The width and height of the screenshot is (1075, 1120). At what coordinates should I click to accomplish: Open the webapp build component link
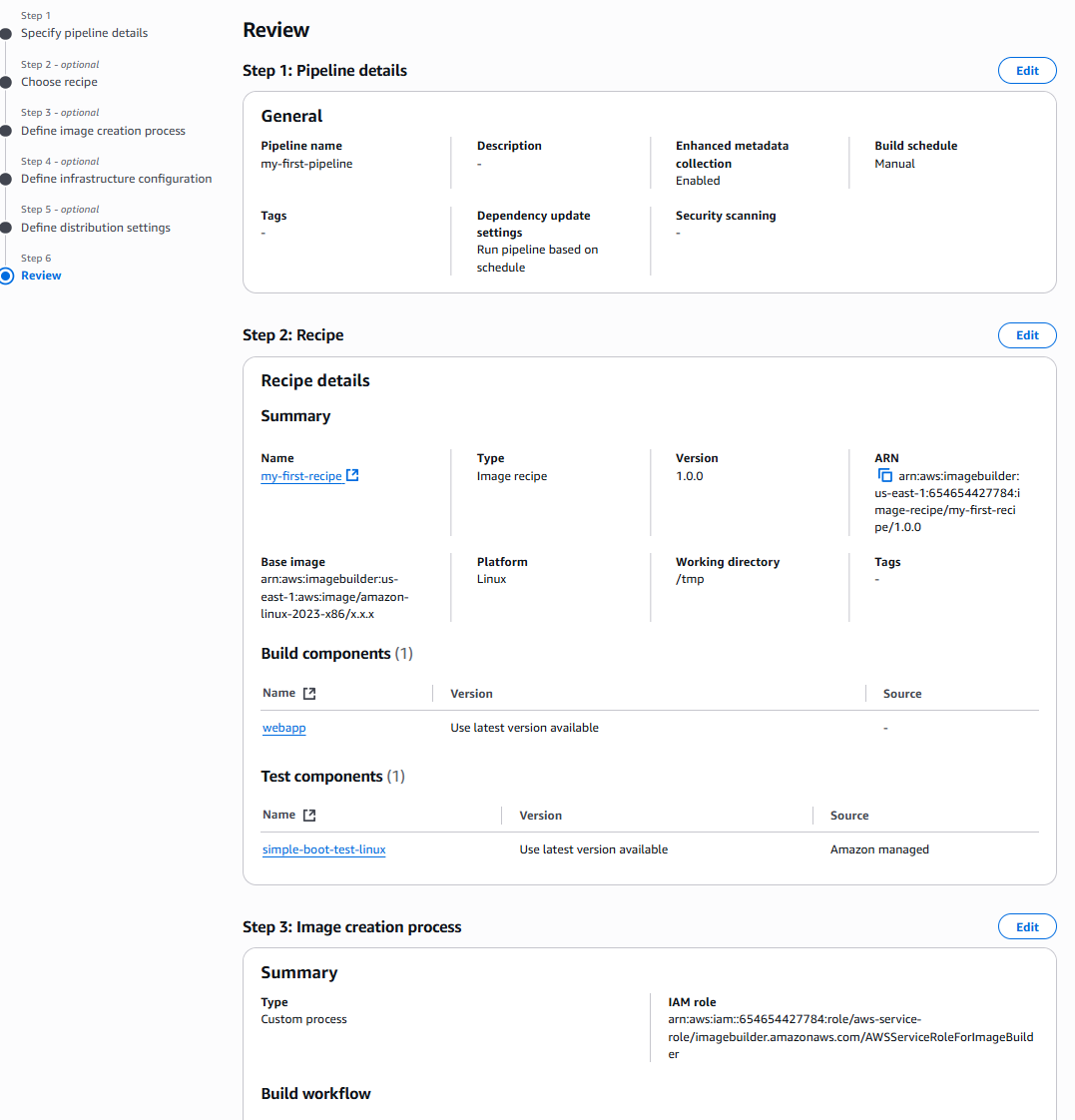pos(283,728)
